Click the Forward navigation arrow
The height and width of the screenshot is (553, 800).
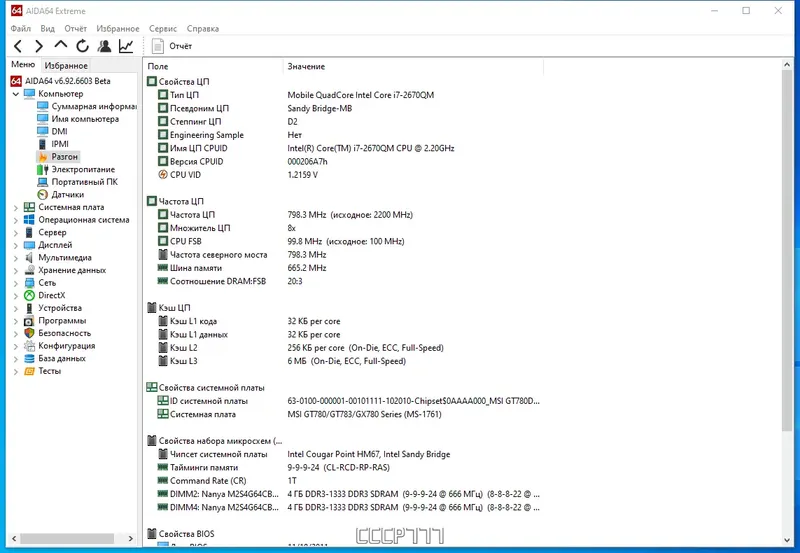click(39, 46)
